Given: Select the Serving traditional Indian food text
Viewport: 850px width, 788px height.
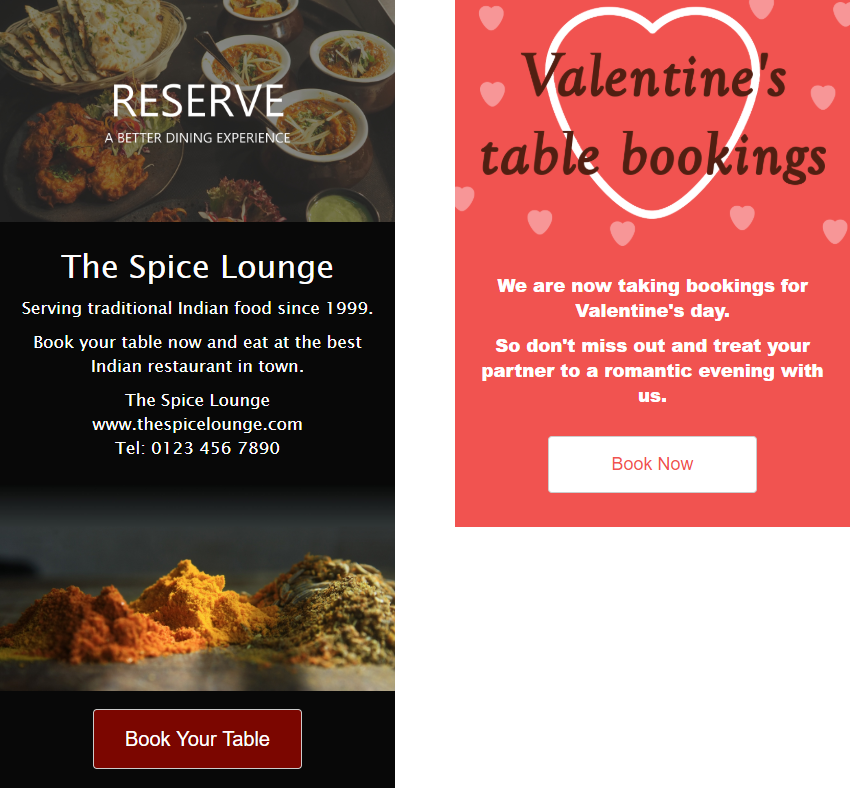Looking at the screenshot, I should tap(197, 308).
